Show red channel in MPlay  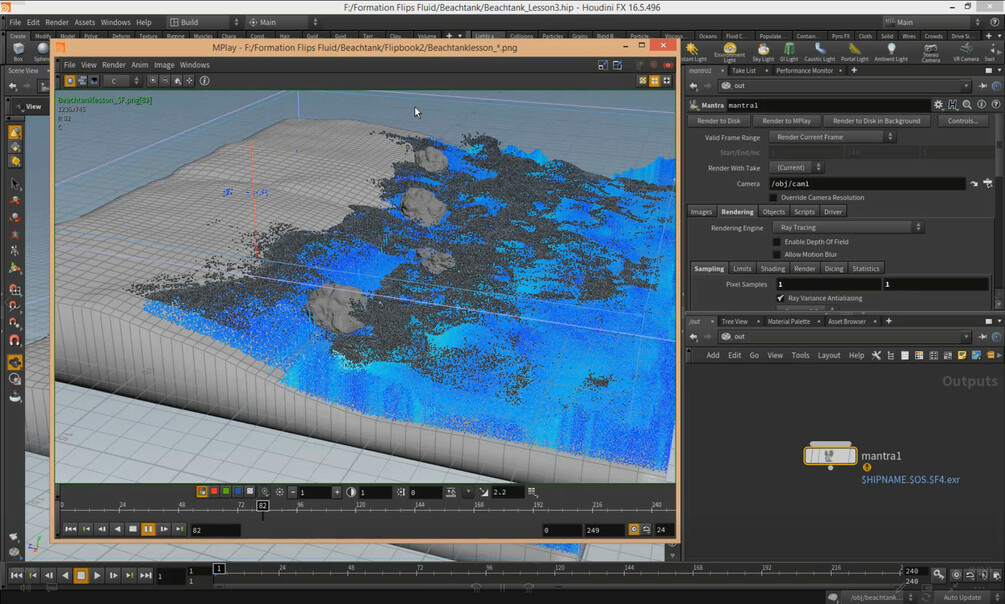click(214, 492)
